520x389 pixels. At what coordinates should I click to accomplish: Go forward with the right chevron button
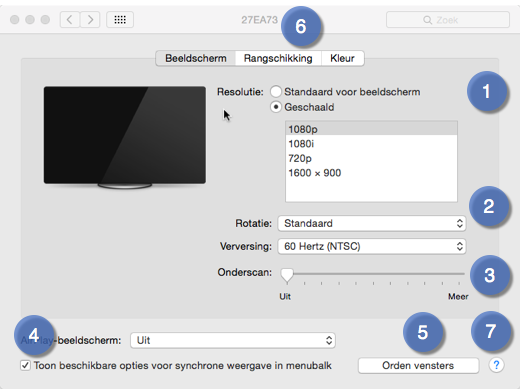click(90, 20)
